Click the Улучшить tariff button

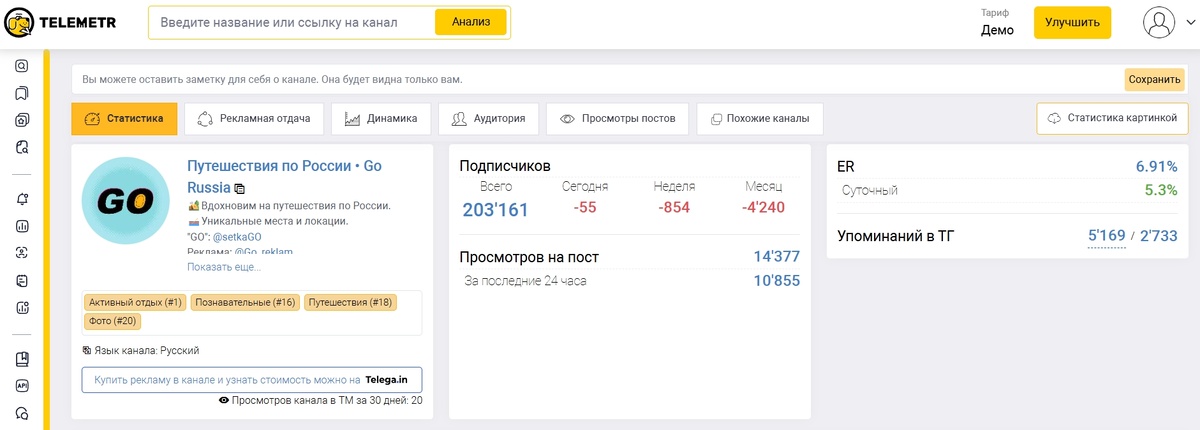[x=1072, y=22]
